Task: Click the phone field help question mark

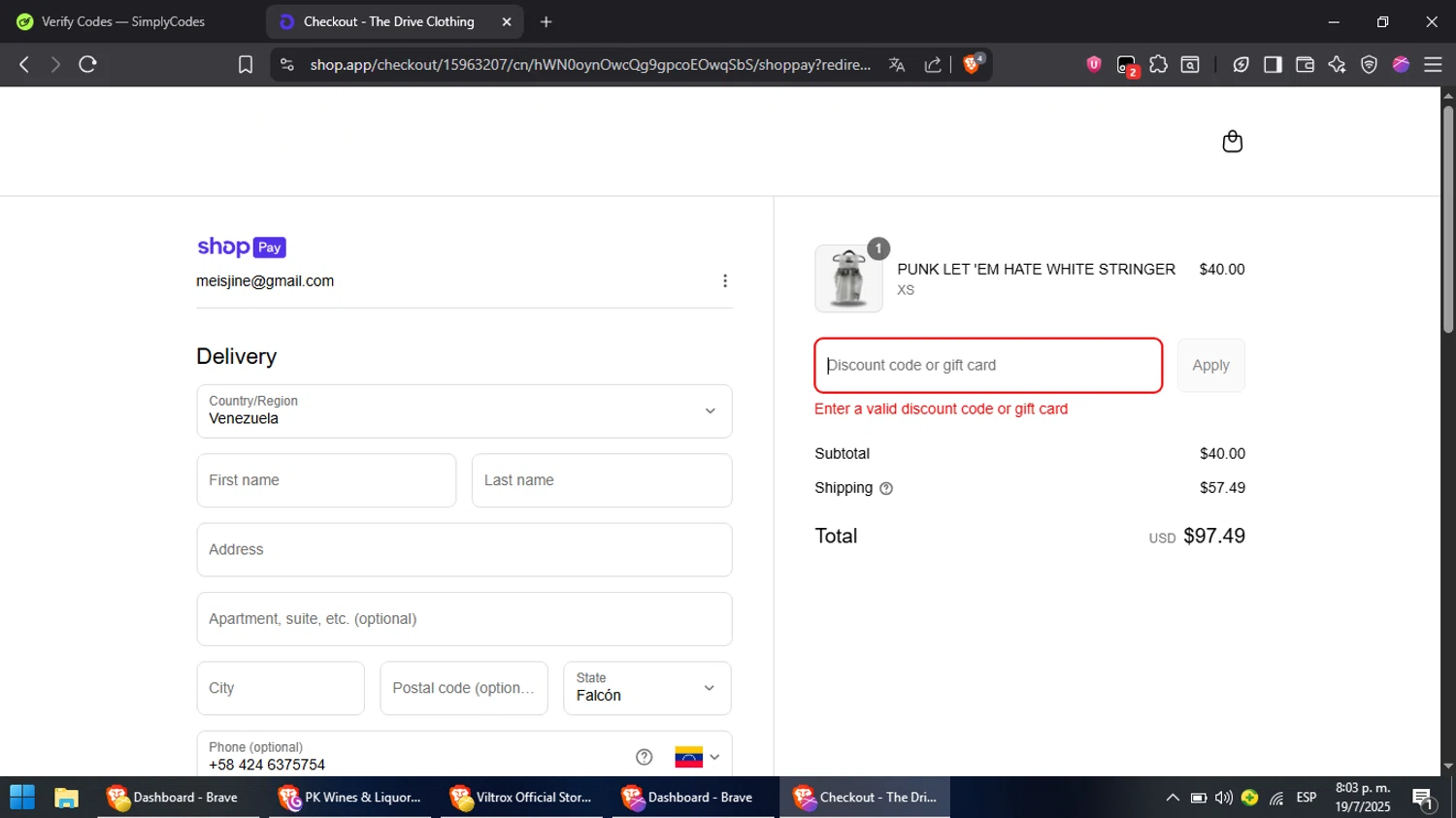Action: 644,757
